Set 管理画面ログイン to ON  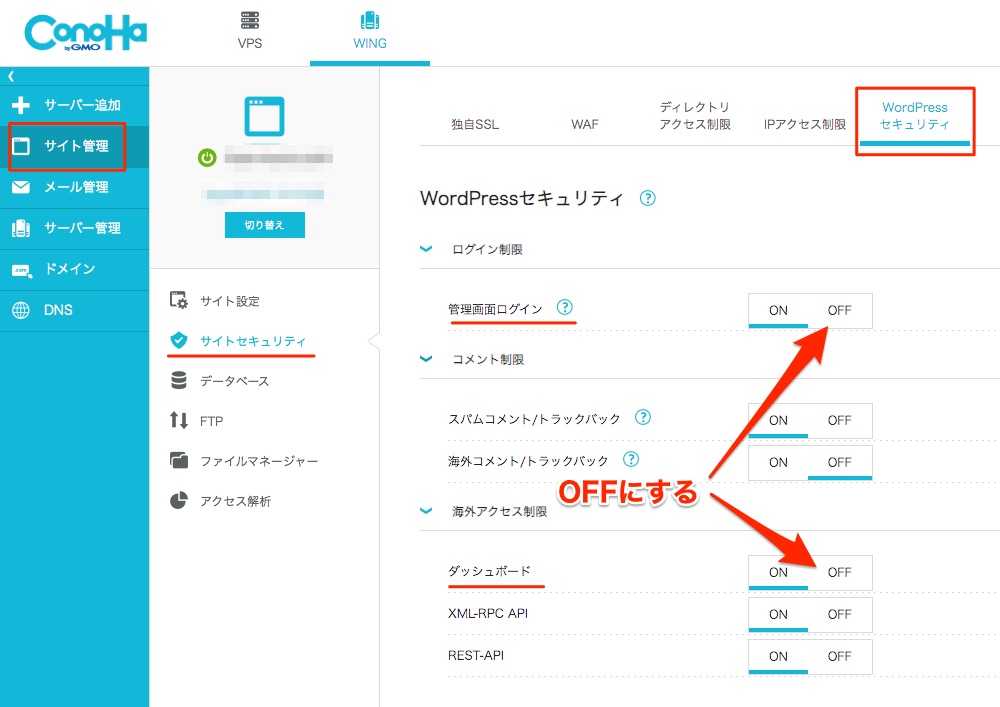tap(778, 310)
